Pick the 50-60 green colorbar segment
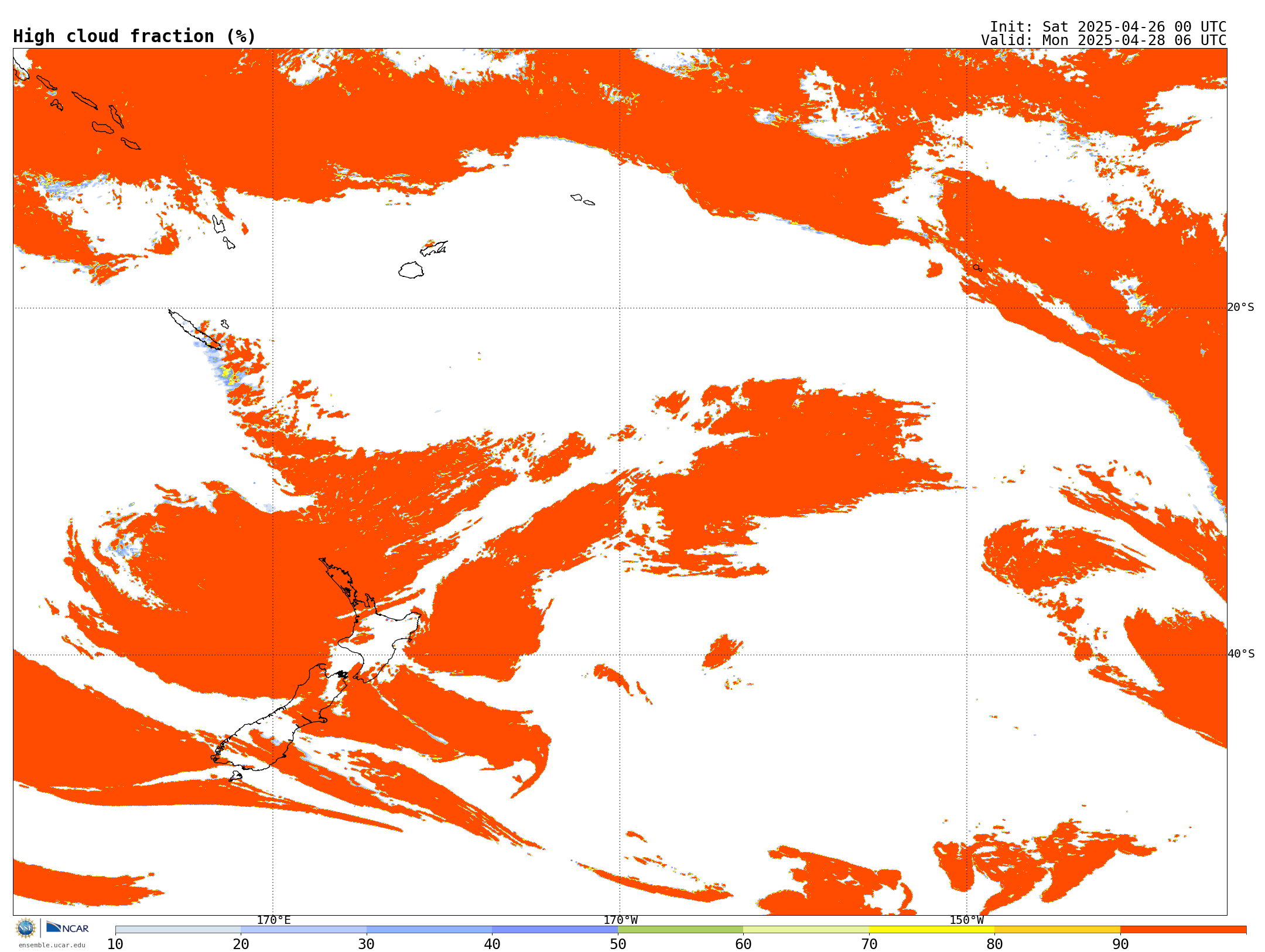Image resolution: width=1265 pixels, height=952 pixels. coord(681,930)
